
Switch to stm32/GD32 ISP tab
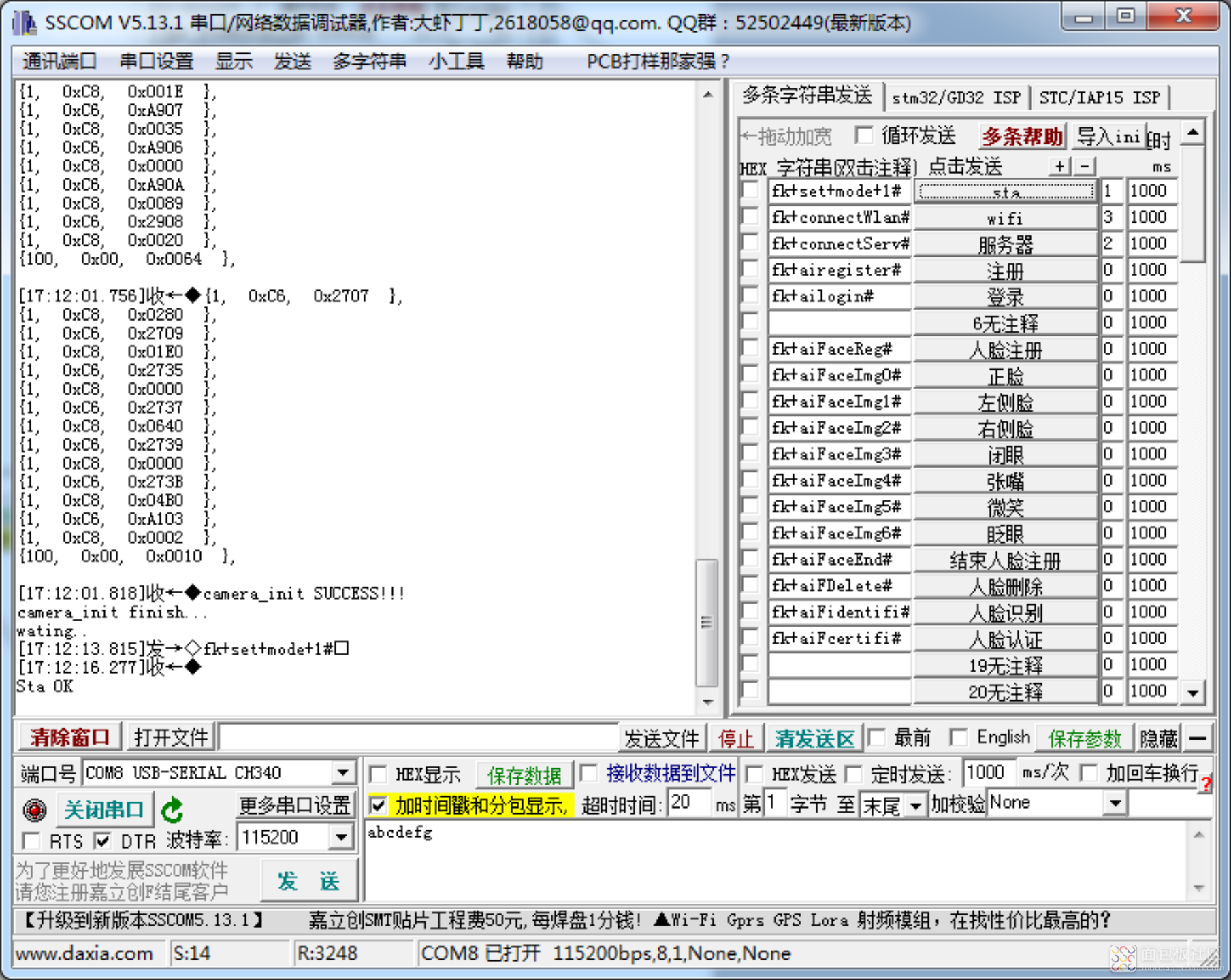click(956, 98)
